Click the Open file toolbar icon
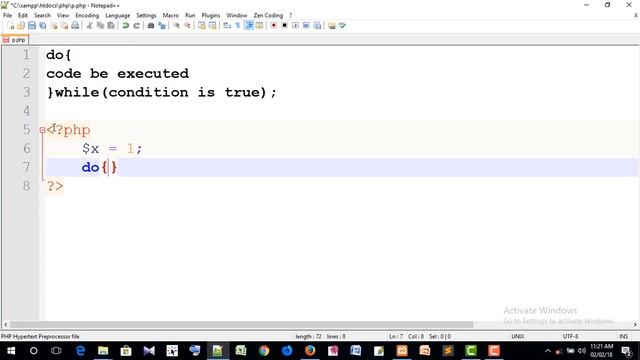The height and width of the screenshot is (360, 640). tap(21, 26)
